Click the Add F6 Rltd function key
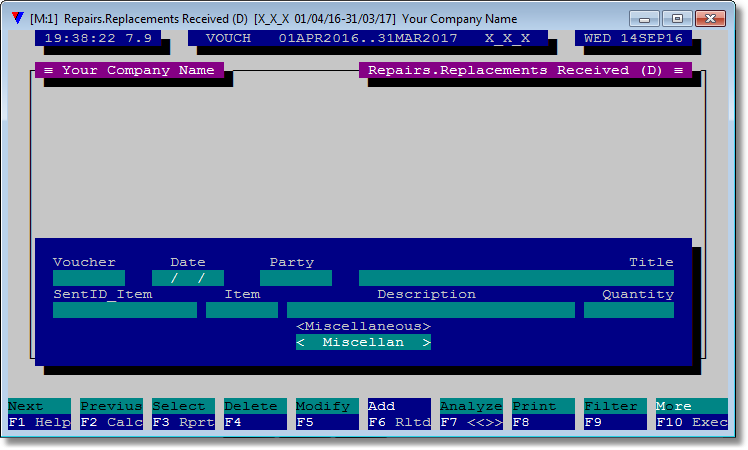 point(399,414)
